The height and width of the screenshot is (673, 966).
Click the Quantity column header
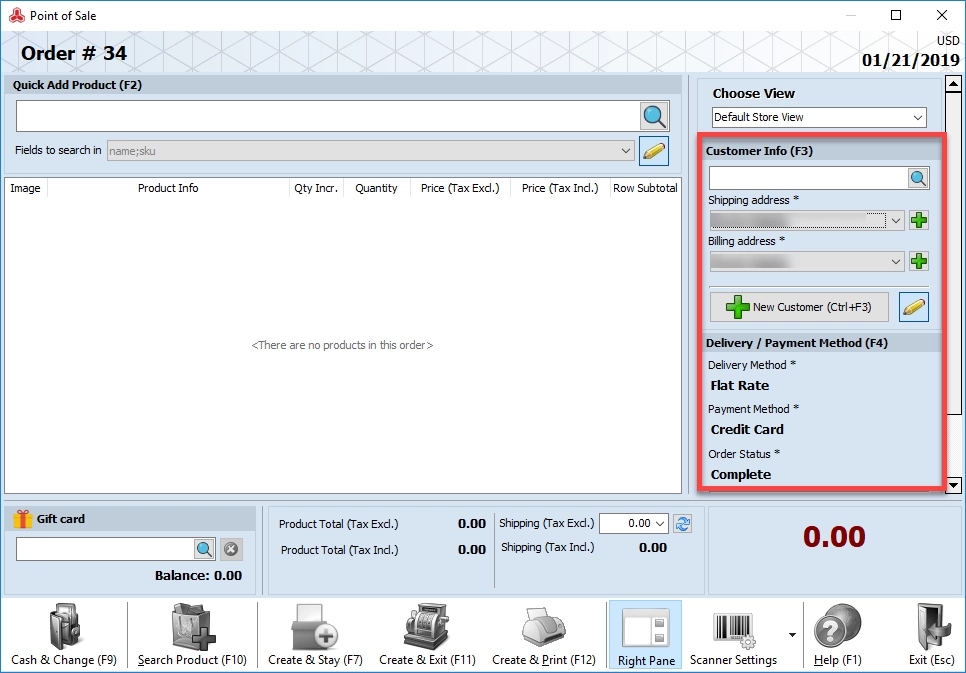[376, 188]
